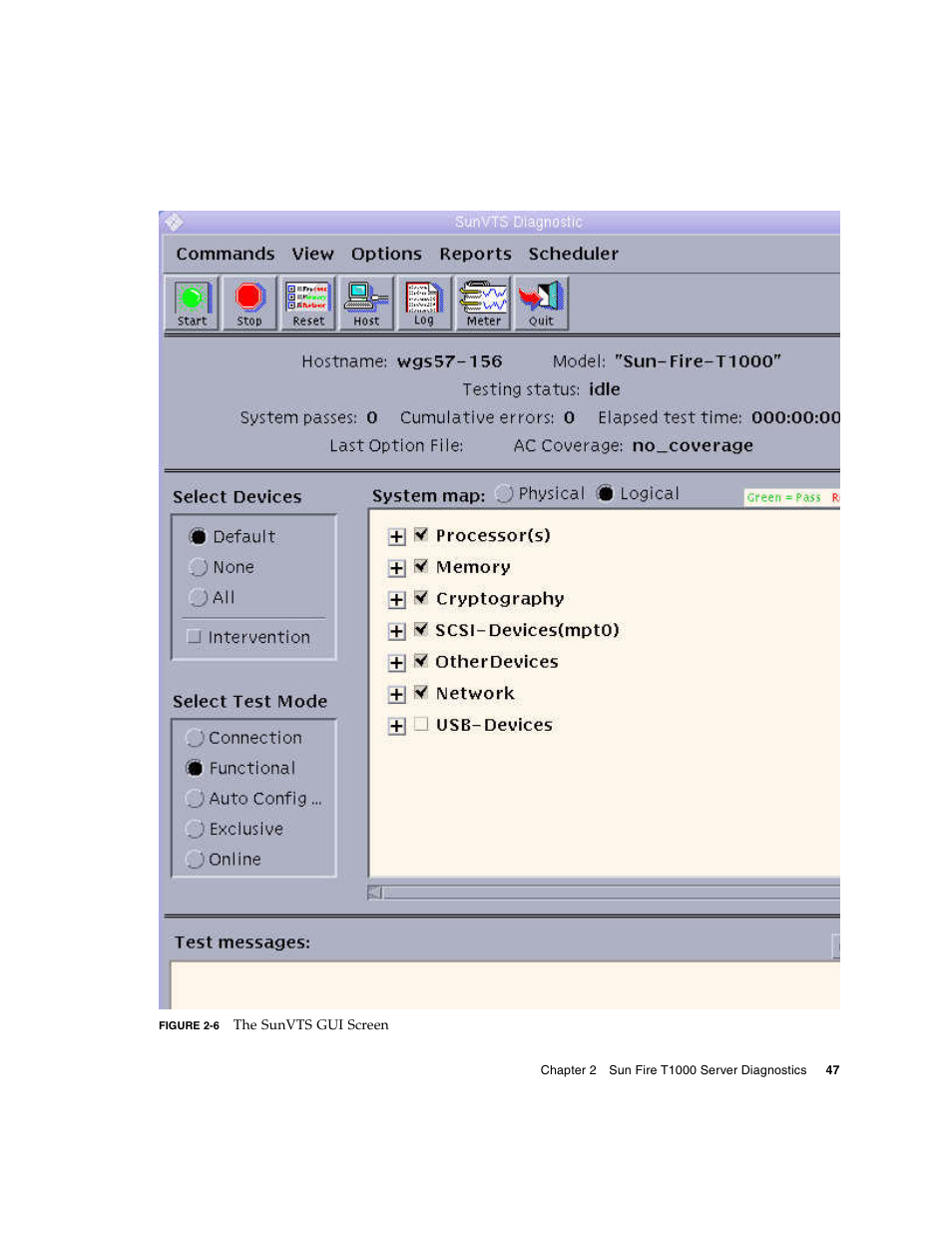
Task: Click the no_coverage AC Coverage value
Action: tap(693, 446)
